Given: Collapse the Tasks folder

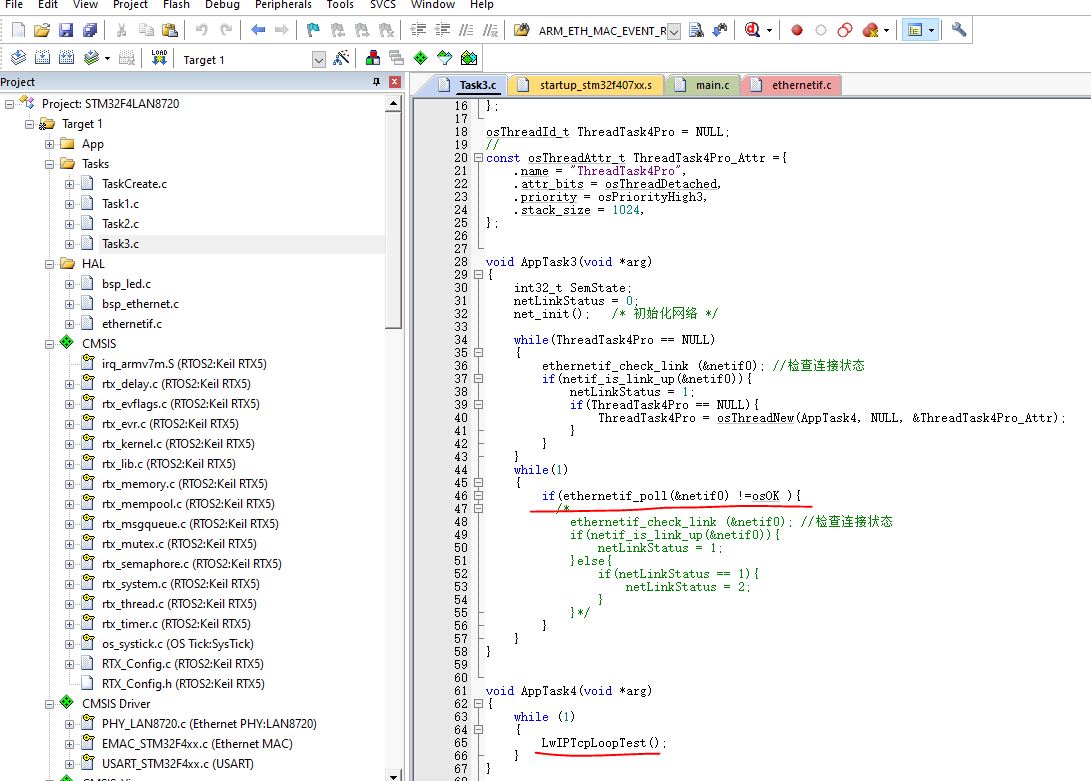Looking at the screenshot, I should pyautogui.click(x=49, y=164).
